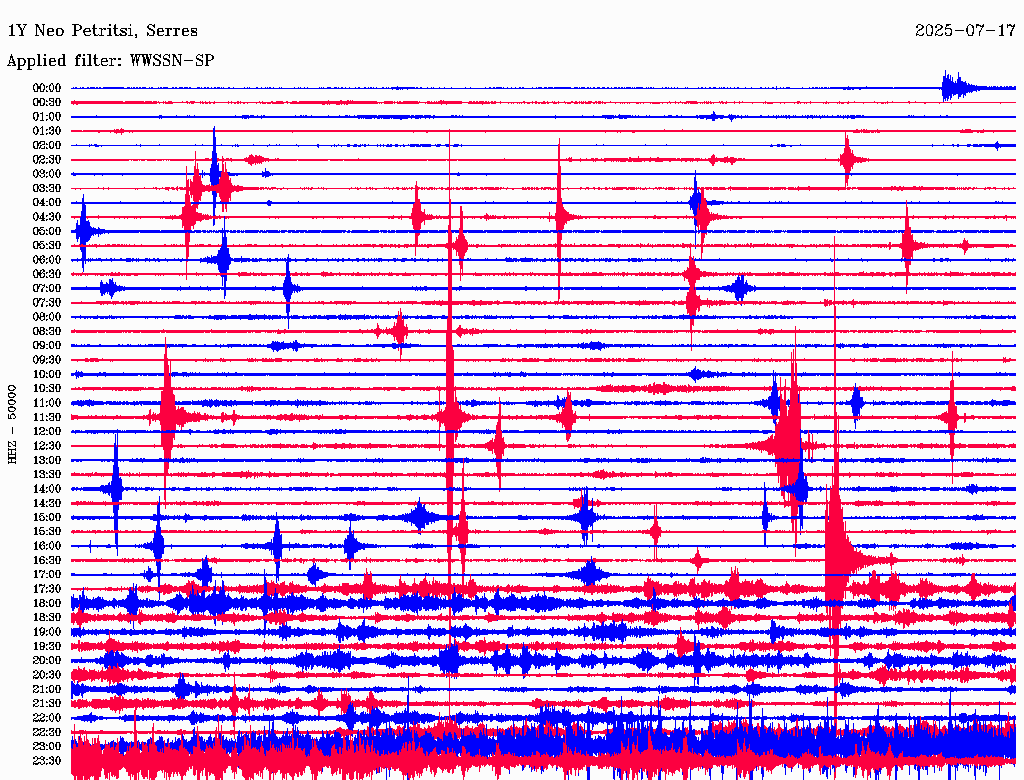Click the "Applied filter: WWSSN-SP" text
This screenshot has height=780, width=1024.
click(110, 61)
